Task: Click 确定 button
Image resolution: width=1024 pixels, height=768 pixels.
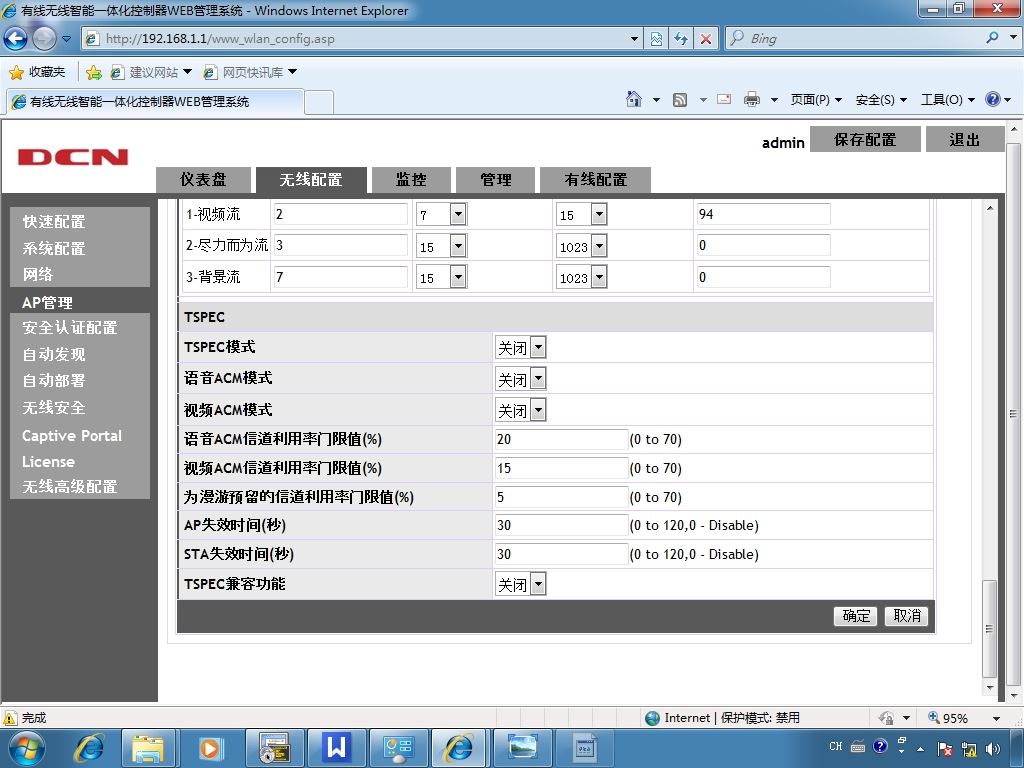Action: pyautogui.click(x=856, y=616)
